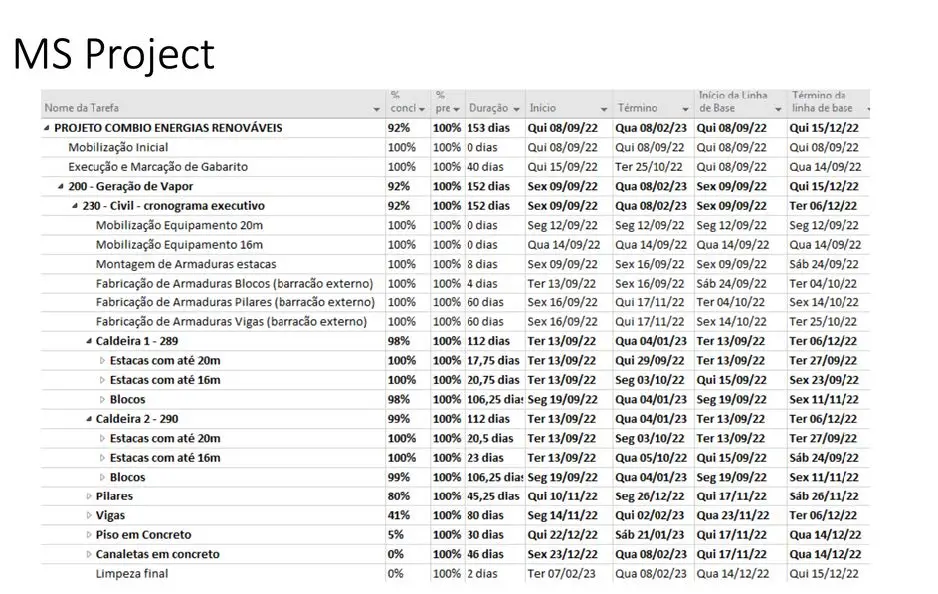Select the Montagem de Armaduras estacas duration cell

494,264
